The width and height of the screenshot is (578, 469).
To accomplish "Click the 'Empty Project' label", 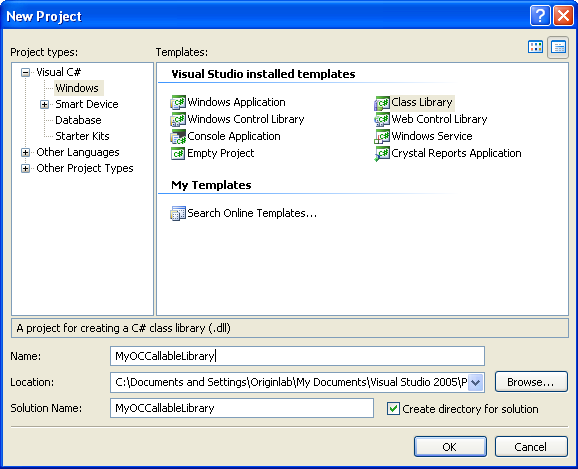I will tap(220, 153).
